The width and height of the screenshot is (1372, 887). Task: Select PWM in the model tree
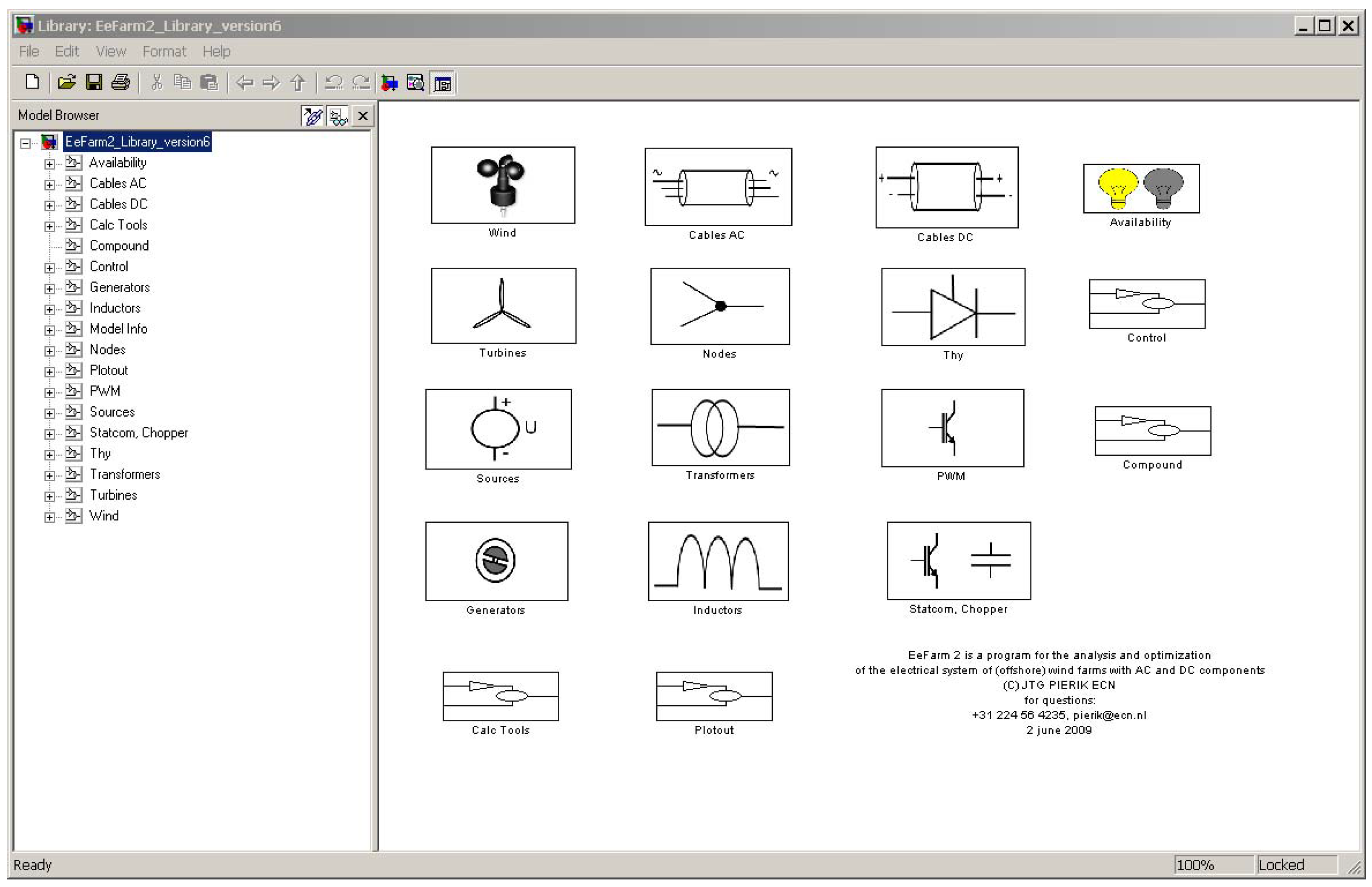(x=105, y=391)
